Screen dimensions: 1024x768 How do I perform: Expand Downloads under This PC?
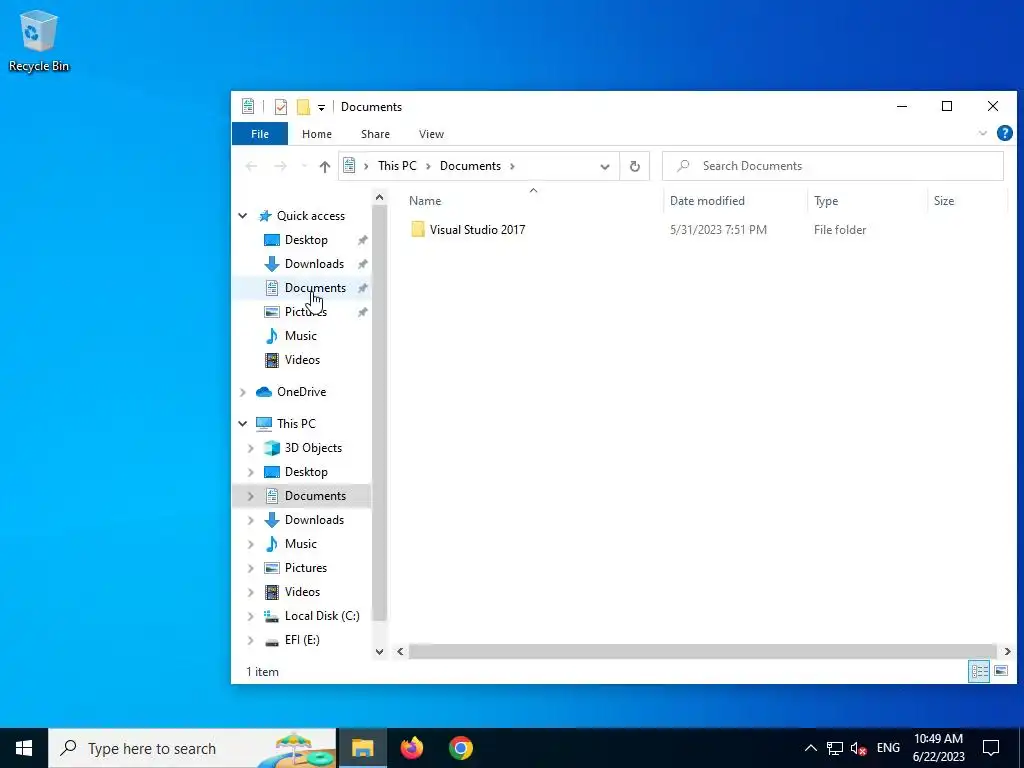[x=251, y=520]
